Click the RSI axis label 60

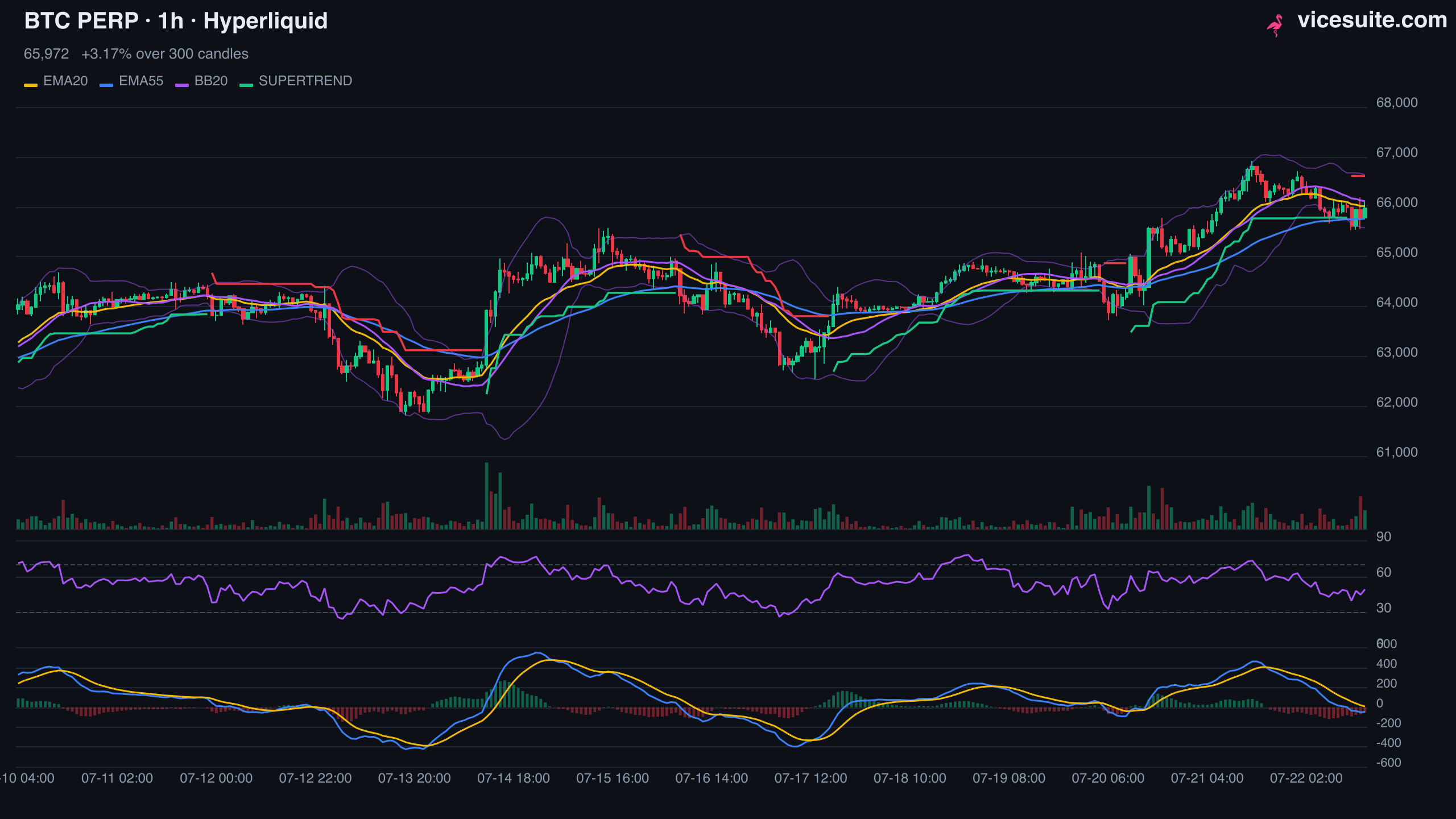tap(1384, 573)
